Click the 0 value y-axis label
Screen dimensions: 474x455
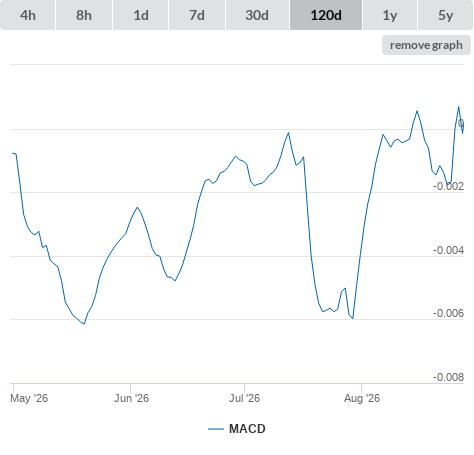(461, 123)
